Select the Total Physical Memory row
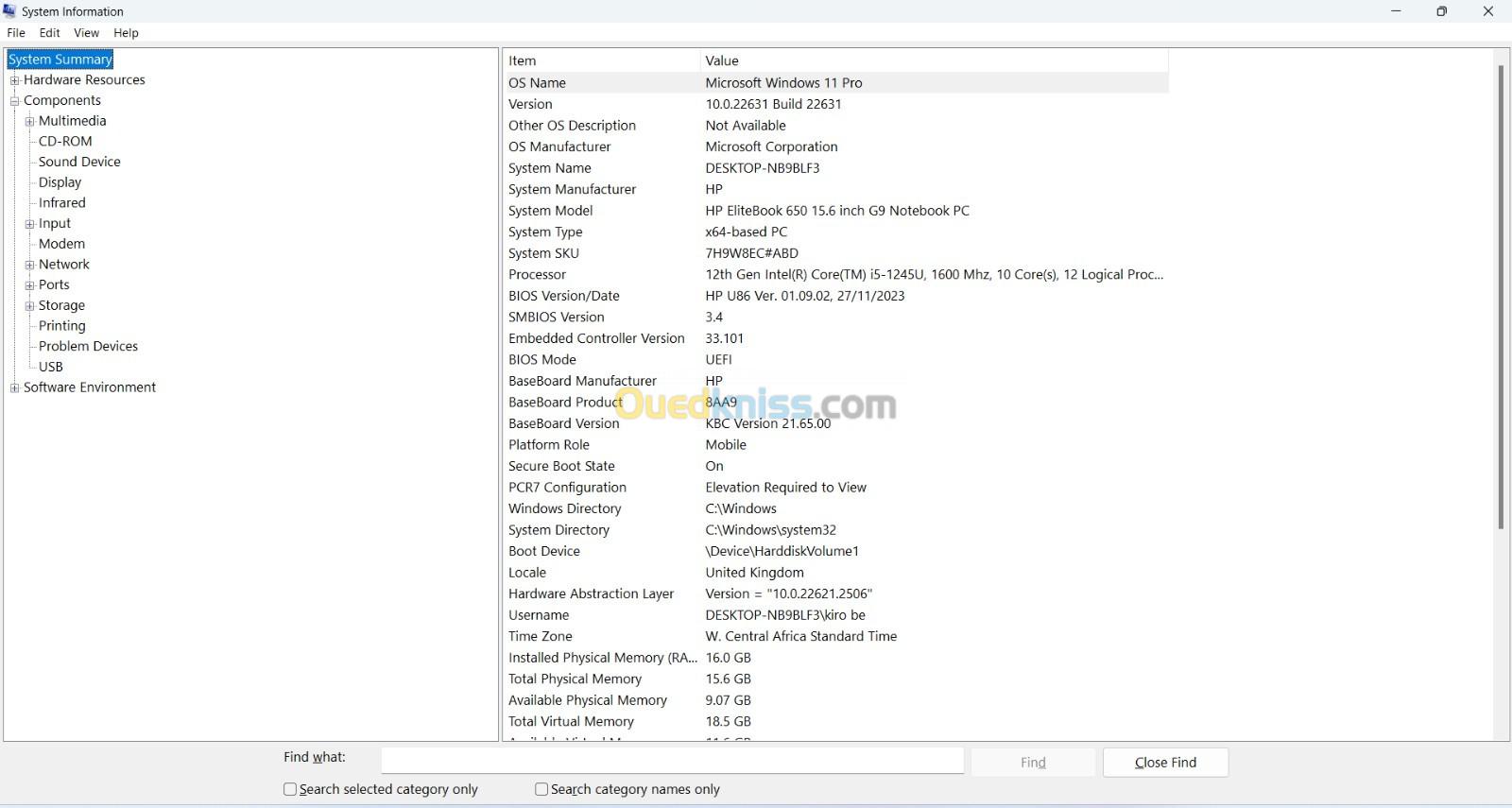The height and width of the screenshot is (808, 1512). click(x=836, y=679)
